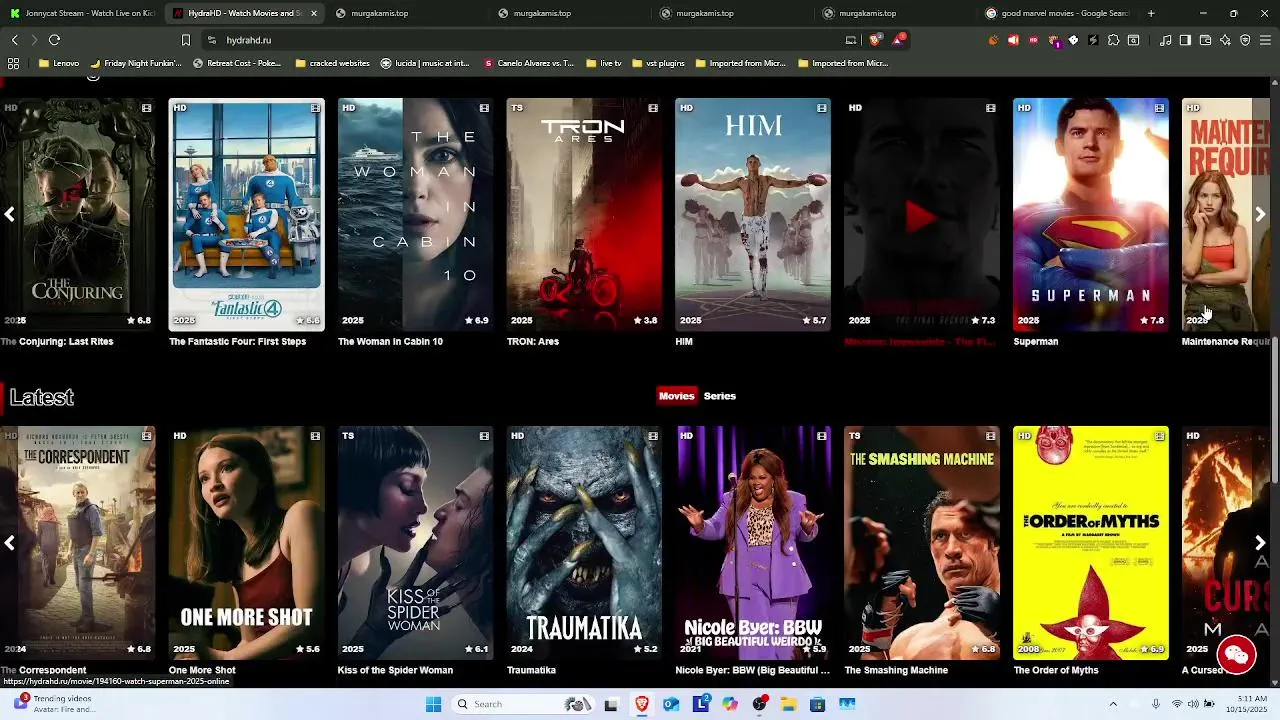Switch to the Jonnycat Stream Kick tab
This screenshot has width=1280, height=720.
pos(80,13)
